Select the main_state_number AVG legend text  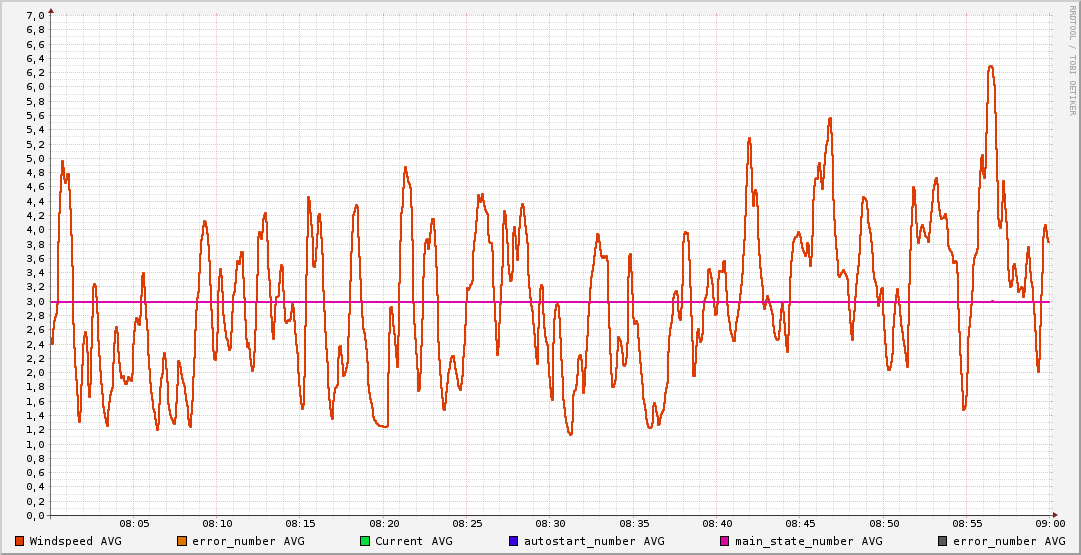click(x=808, y=541)
